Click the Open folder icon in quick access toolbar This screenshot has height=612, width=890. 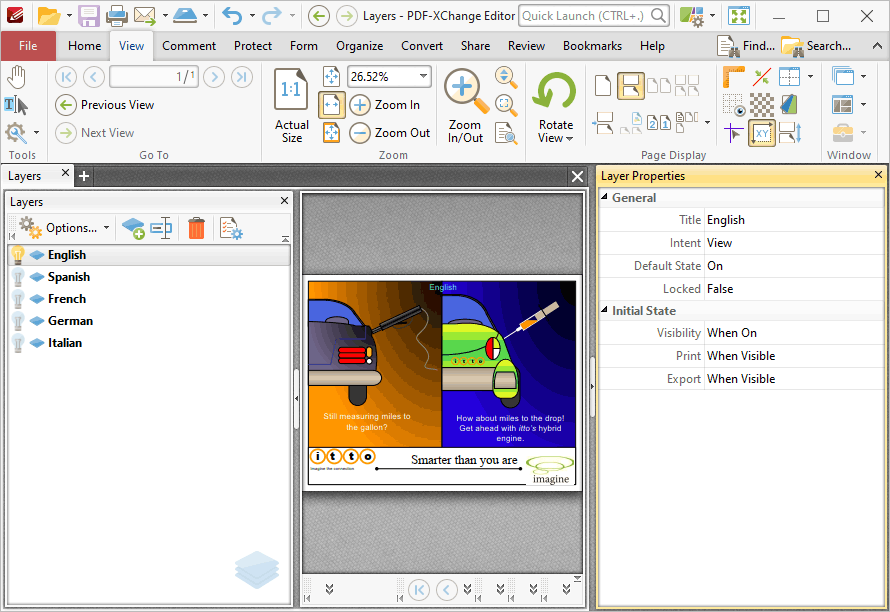pyautogui.click(x=49, y=16)
